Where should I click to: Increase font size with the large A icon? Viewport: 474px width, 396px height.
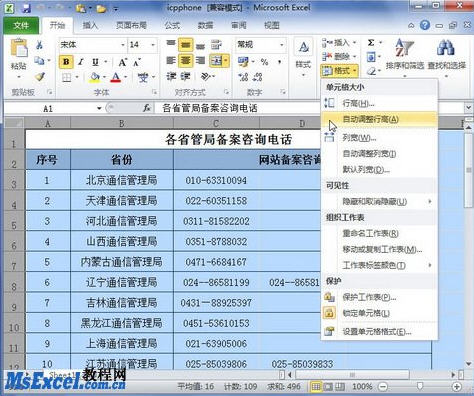(123, 62)
